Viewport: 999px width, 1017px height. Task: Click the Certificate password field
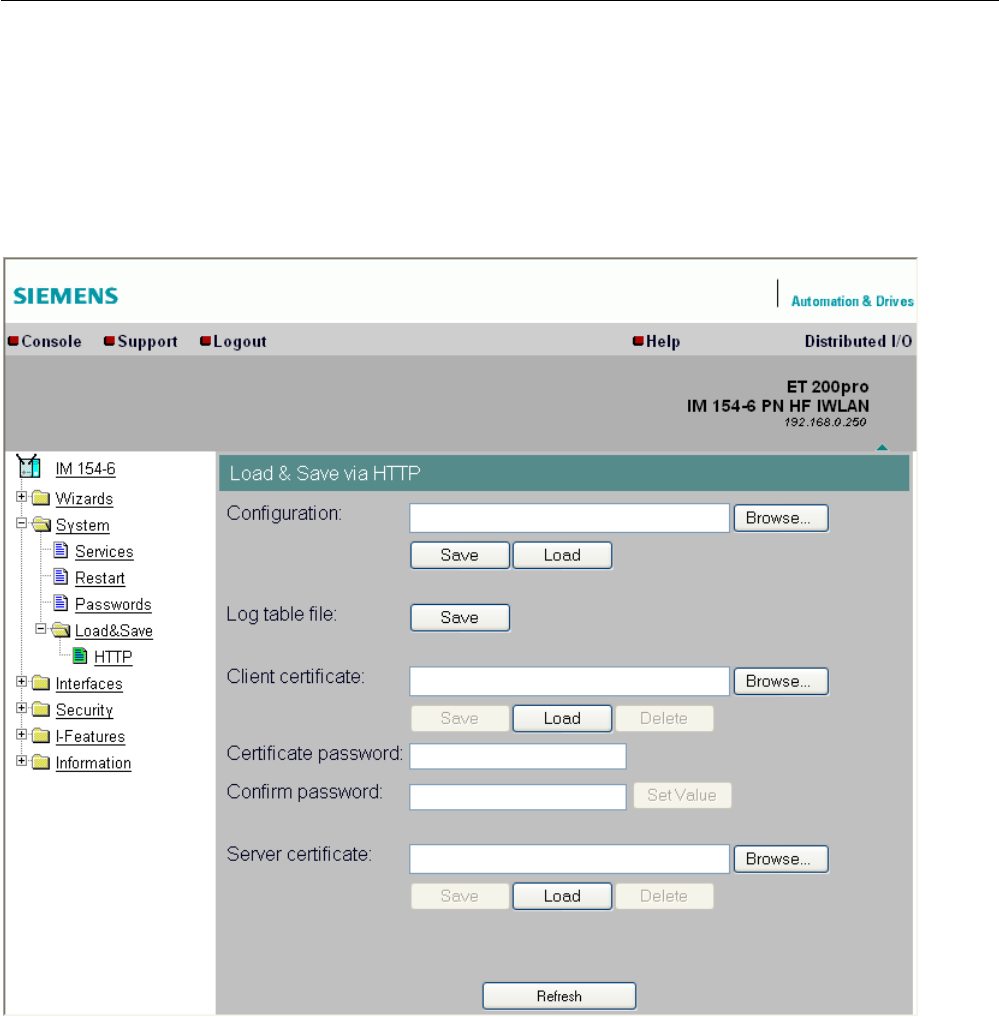click(x=518, y=756)
